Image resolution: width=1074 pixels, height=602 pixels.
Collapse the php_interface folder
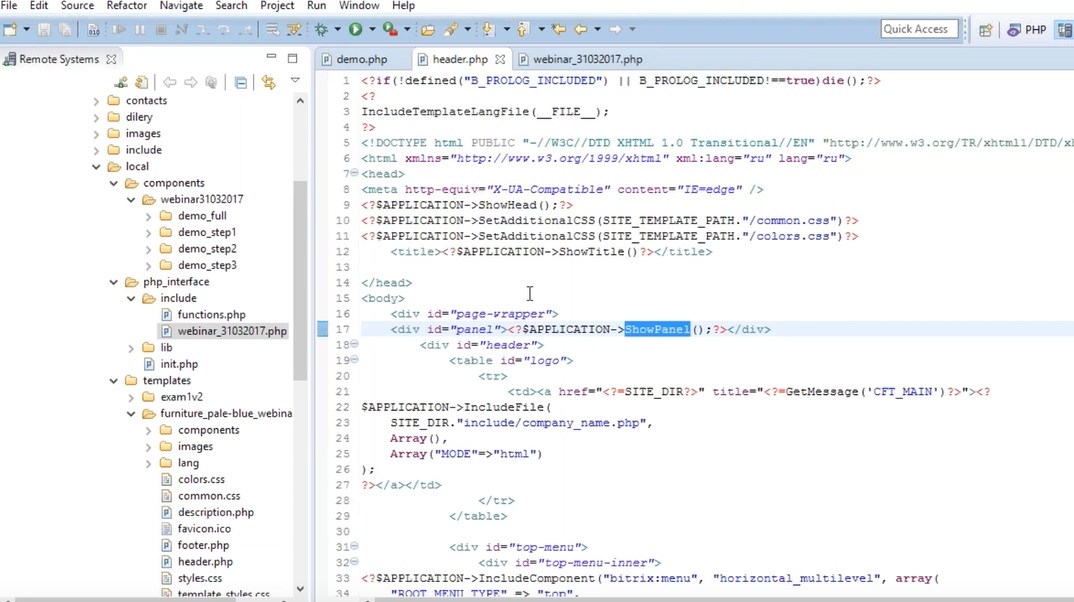tap(113, 281)
